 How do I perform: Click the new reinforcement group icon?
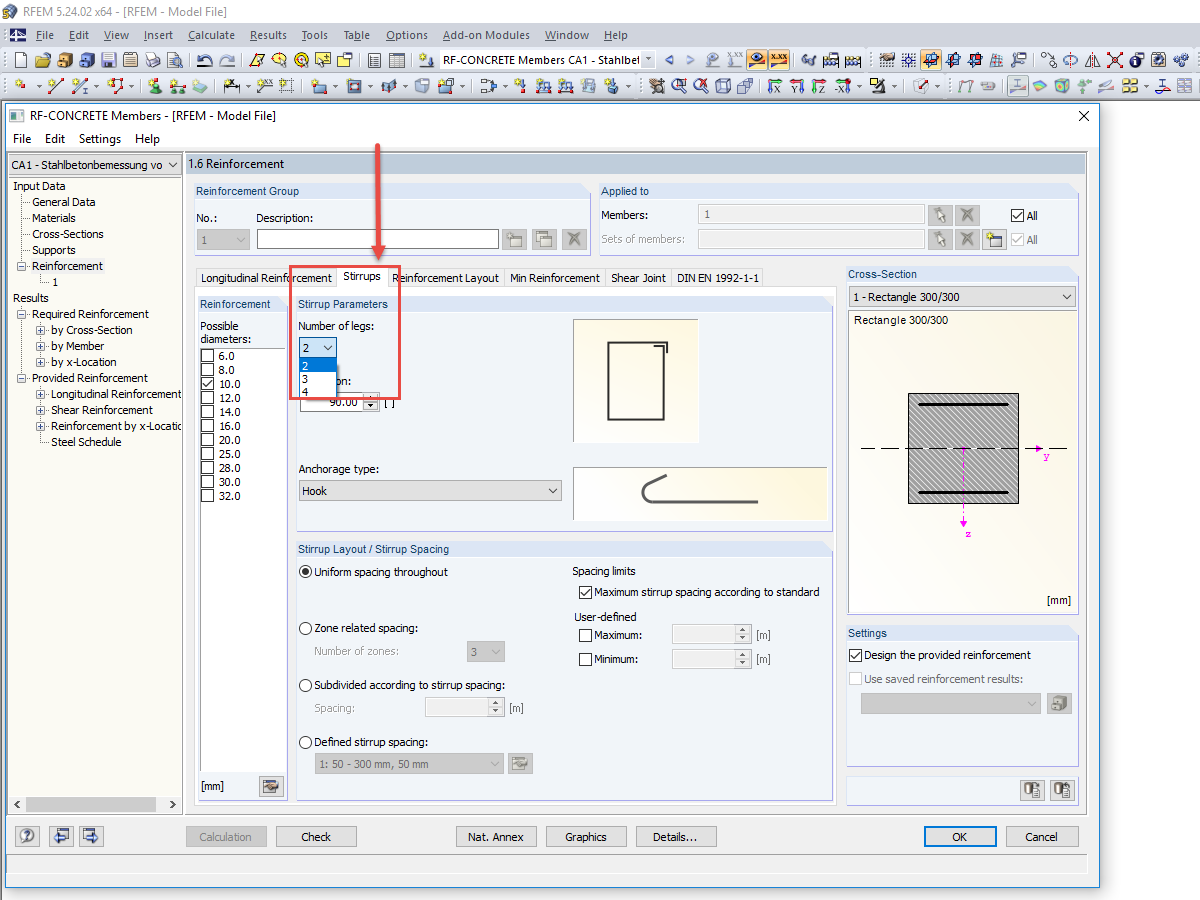point(514,239)
